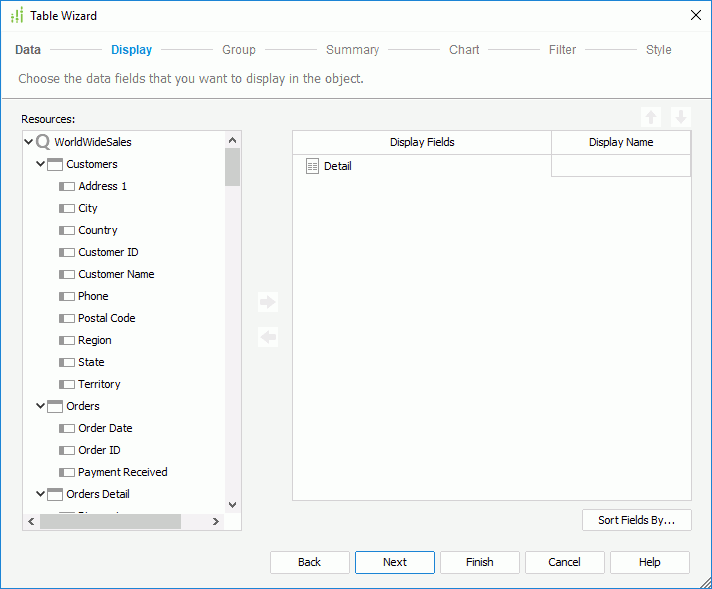Select the Customer Name field label

(116, 274)
